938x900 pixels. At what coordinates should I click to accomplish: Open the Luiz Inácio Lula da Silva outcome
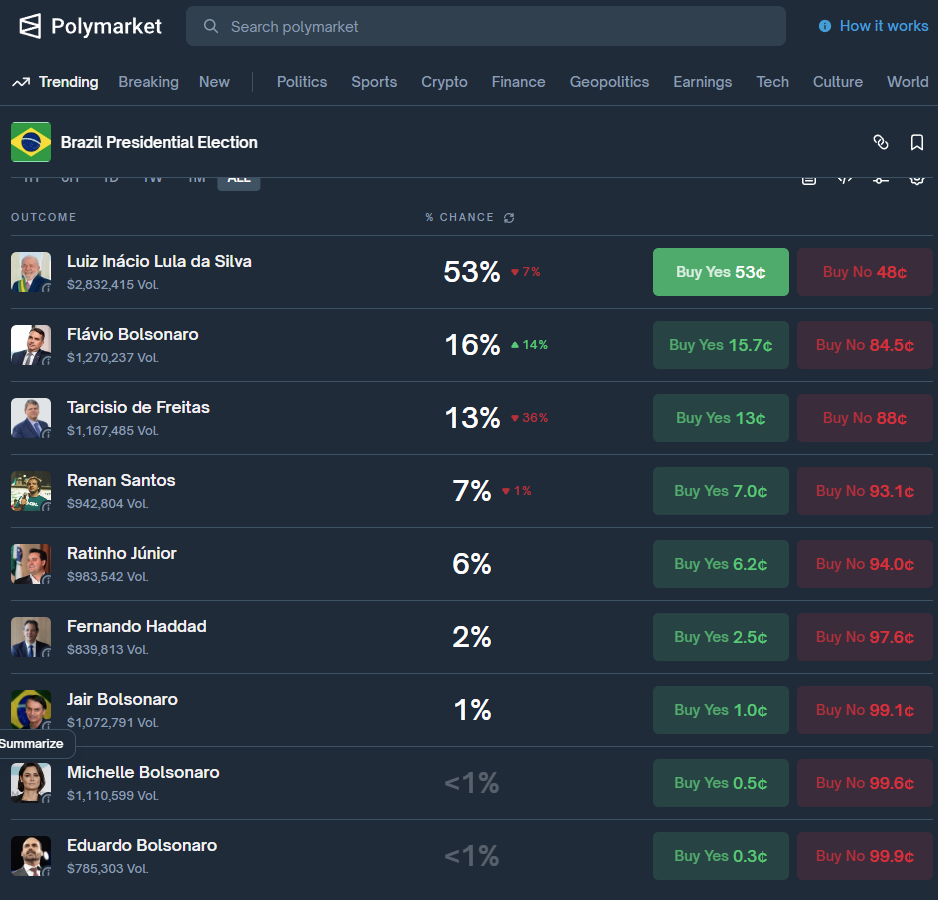[159, 262]
